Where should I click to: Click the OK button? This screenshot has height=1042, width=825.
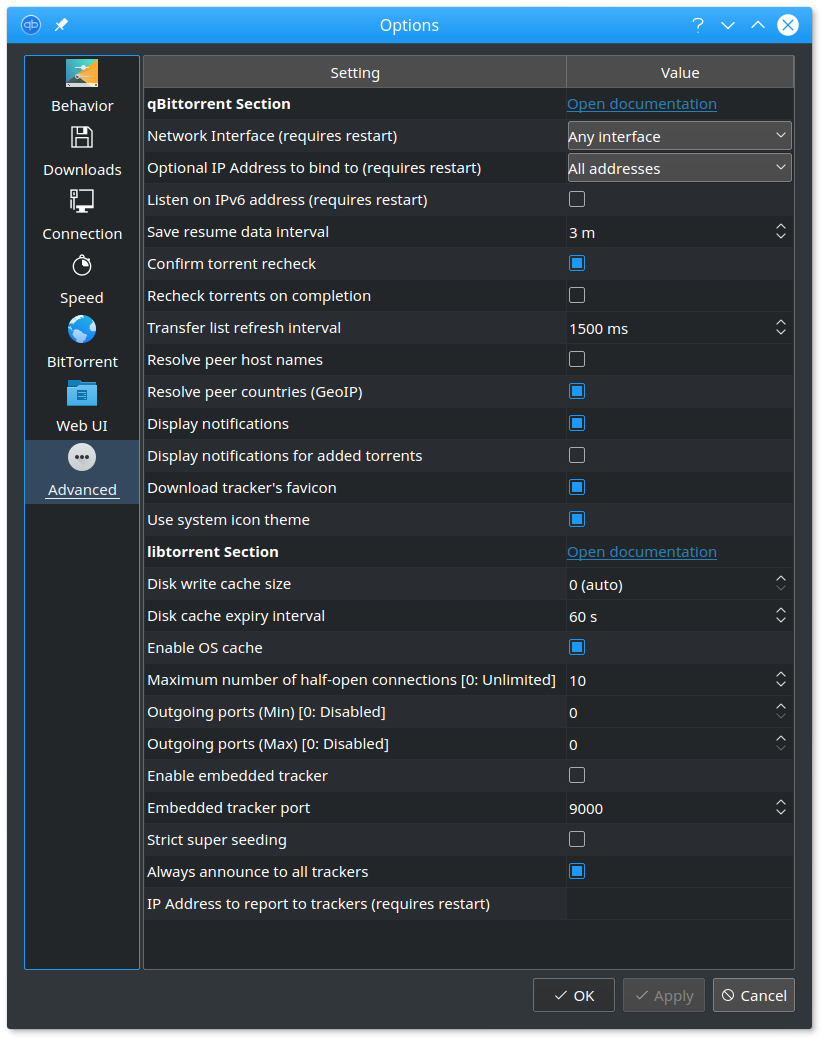point(574,995)
